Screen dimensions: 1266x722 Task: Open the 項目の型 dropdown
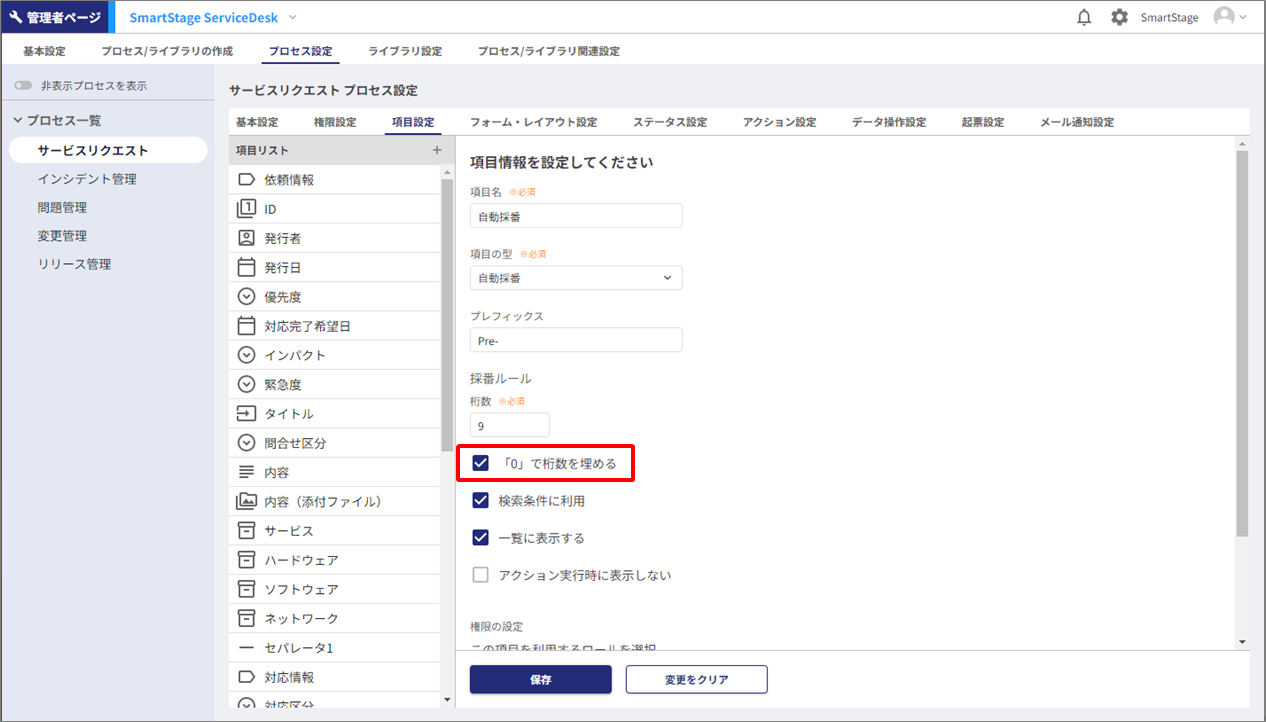pyautogui.click(x=576, y=278)
